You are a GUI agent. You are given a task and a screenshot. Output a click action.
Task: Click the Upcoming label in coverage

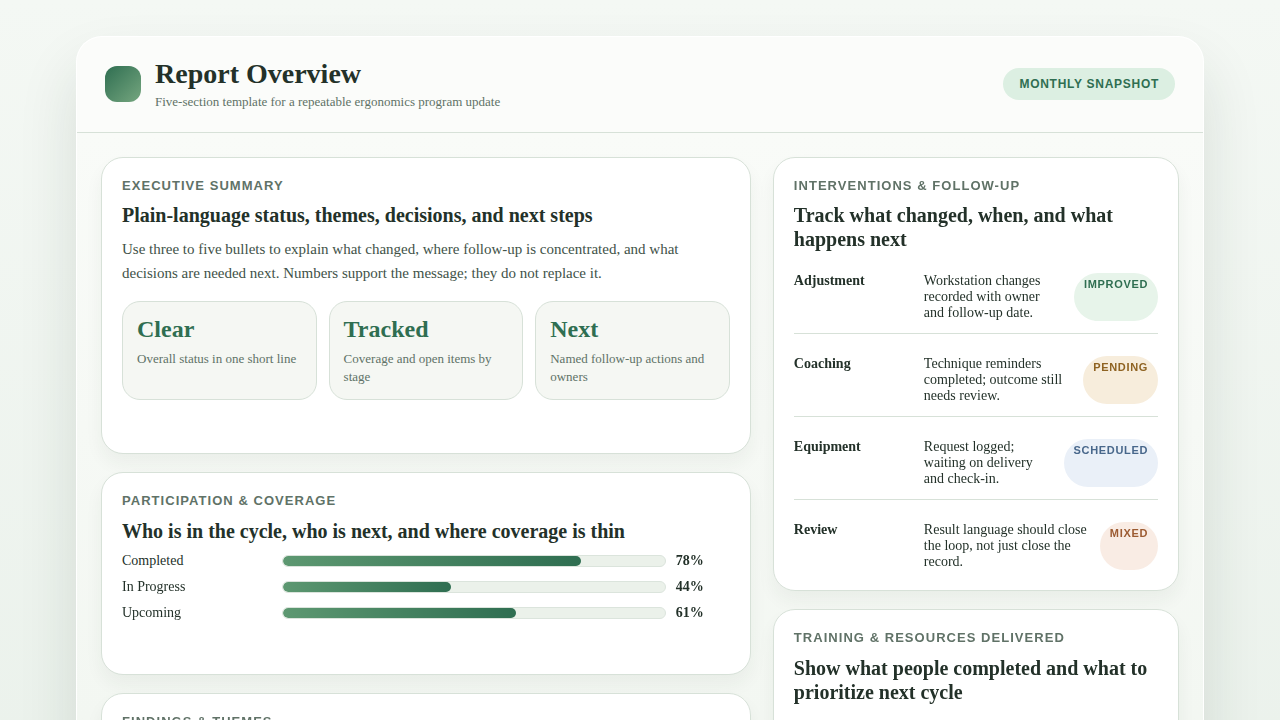coord(151,613)
